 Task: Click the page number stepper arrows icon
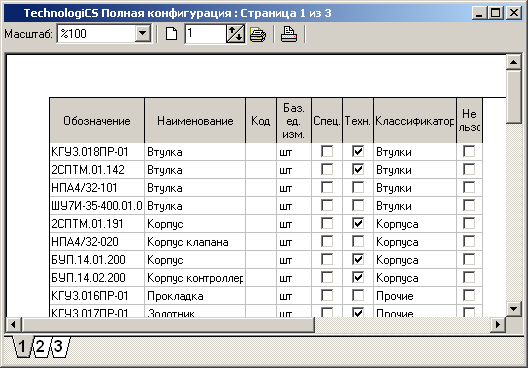pyautogui.click(x=235, y=34)
